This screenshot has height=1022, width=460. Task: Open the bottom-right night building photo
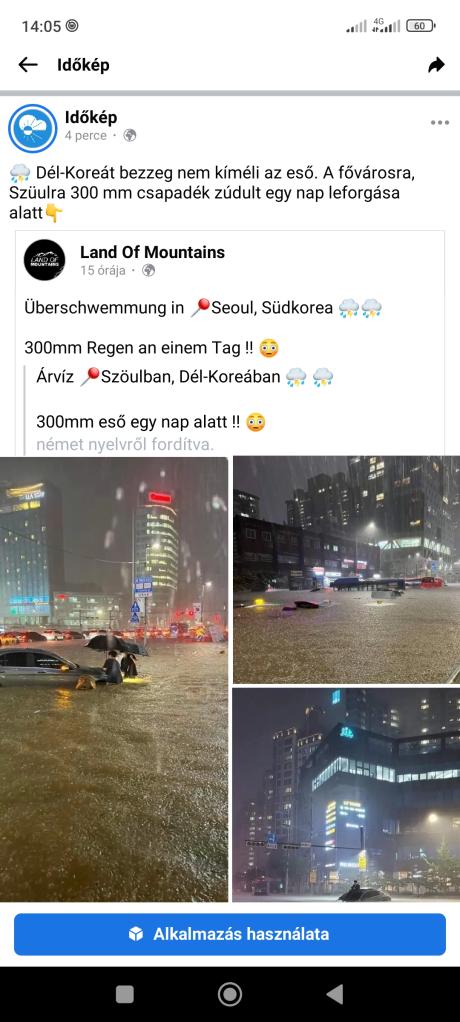click(347, 795)
